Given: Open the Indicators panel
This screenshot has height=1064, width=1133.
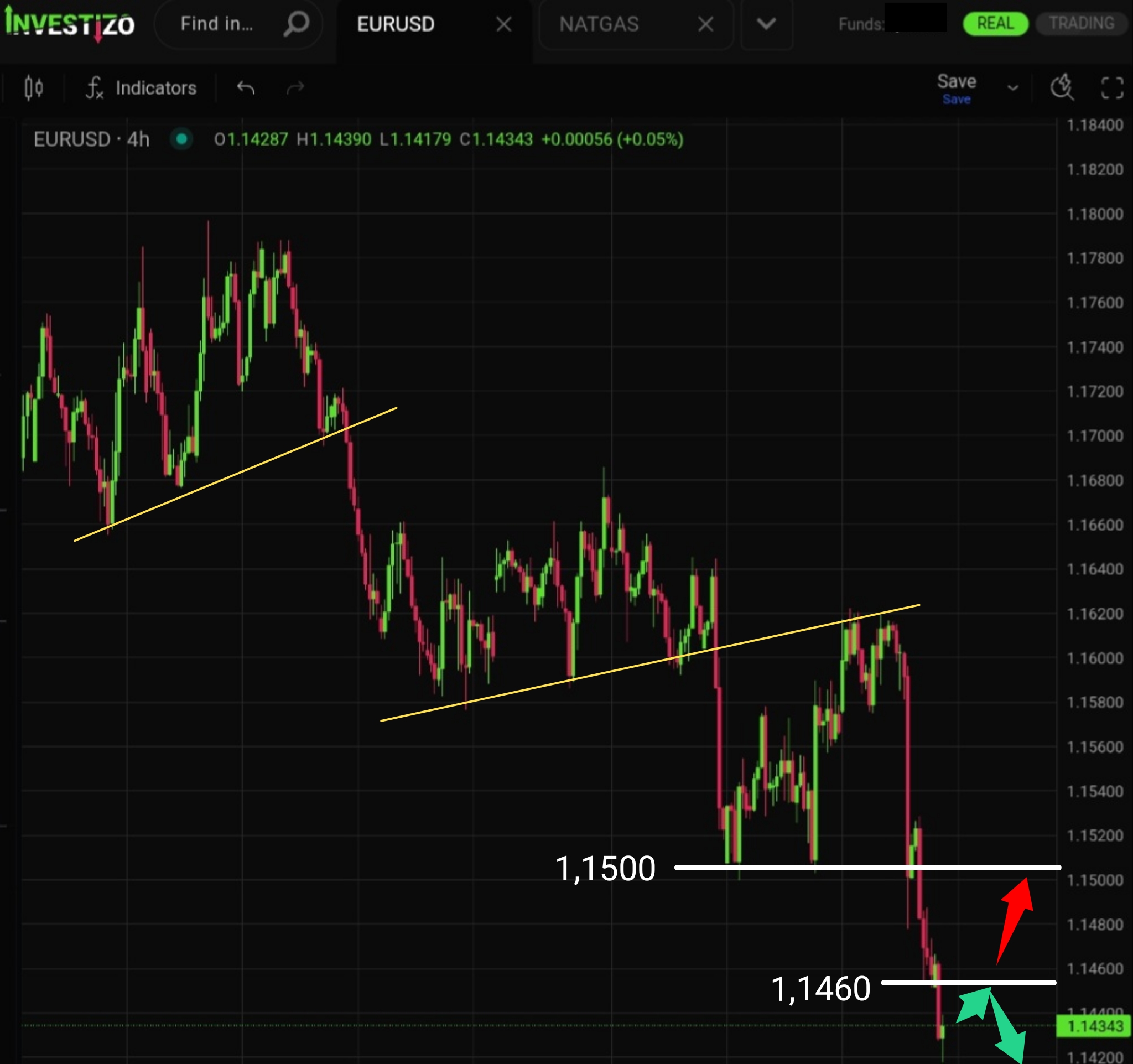Looking at the screenshot, I should pyautogui.click(x=141, y=88).
